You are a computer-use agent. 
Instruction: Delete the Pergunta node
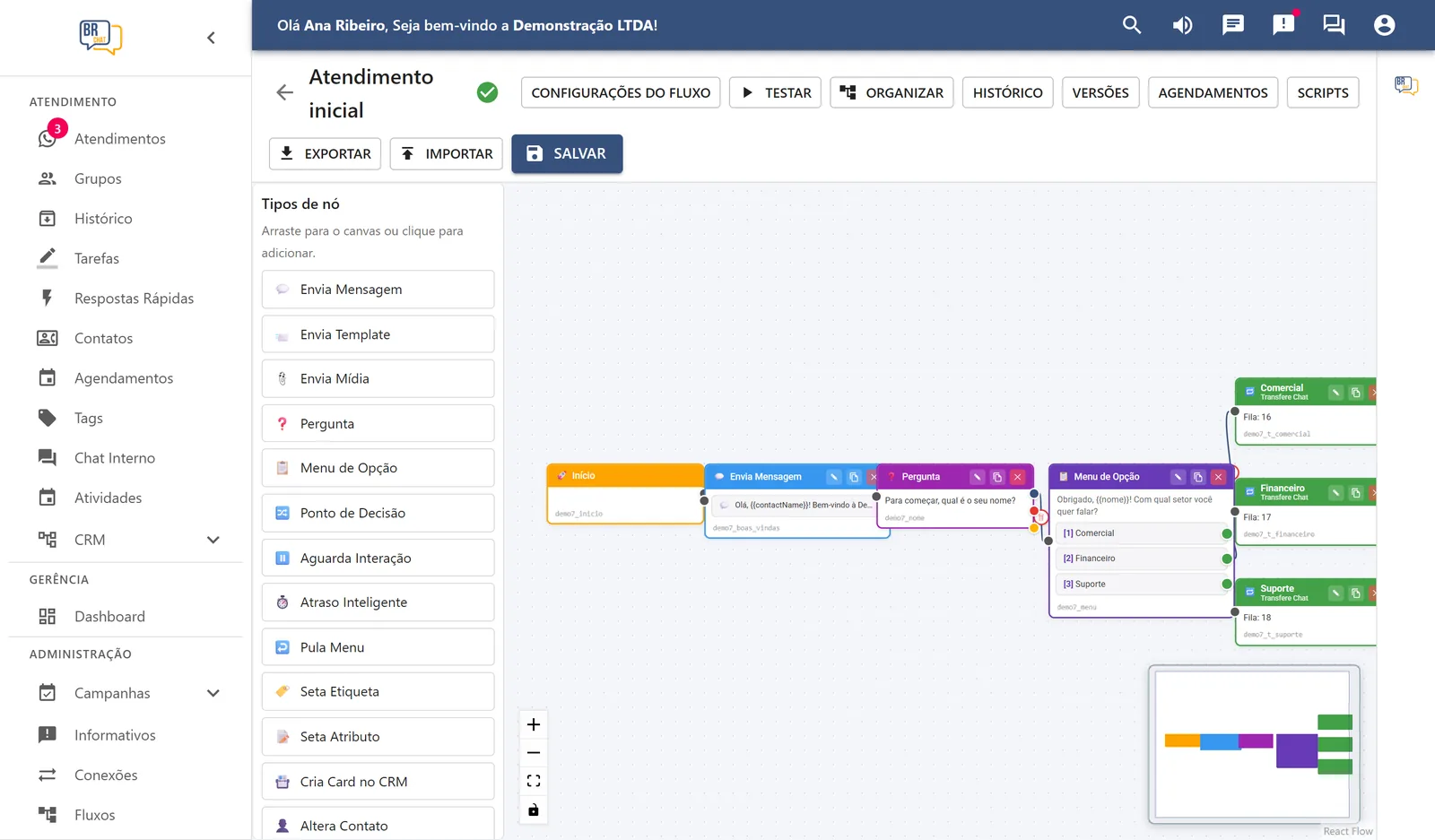(1017, 477)
